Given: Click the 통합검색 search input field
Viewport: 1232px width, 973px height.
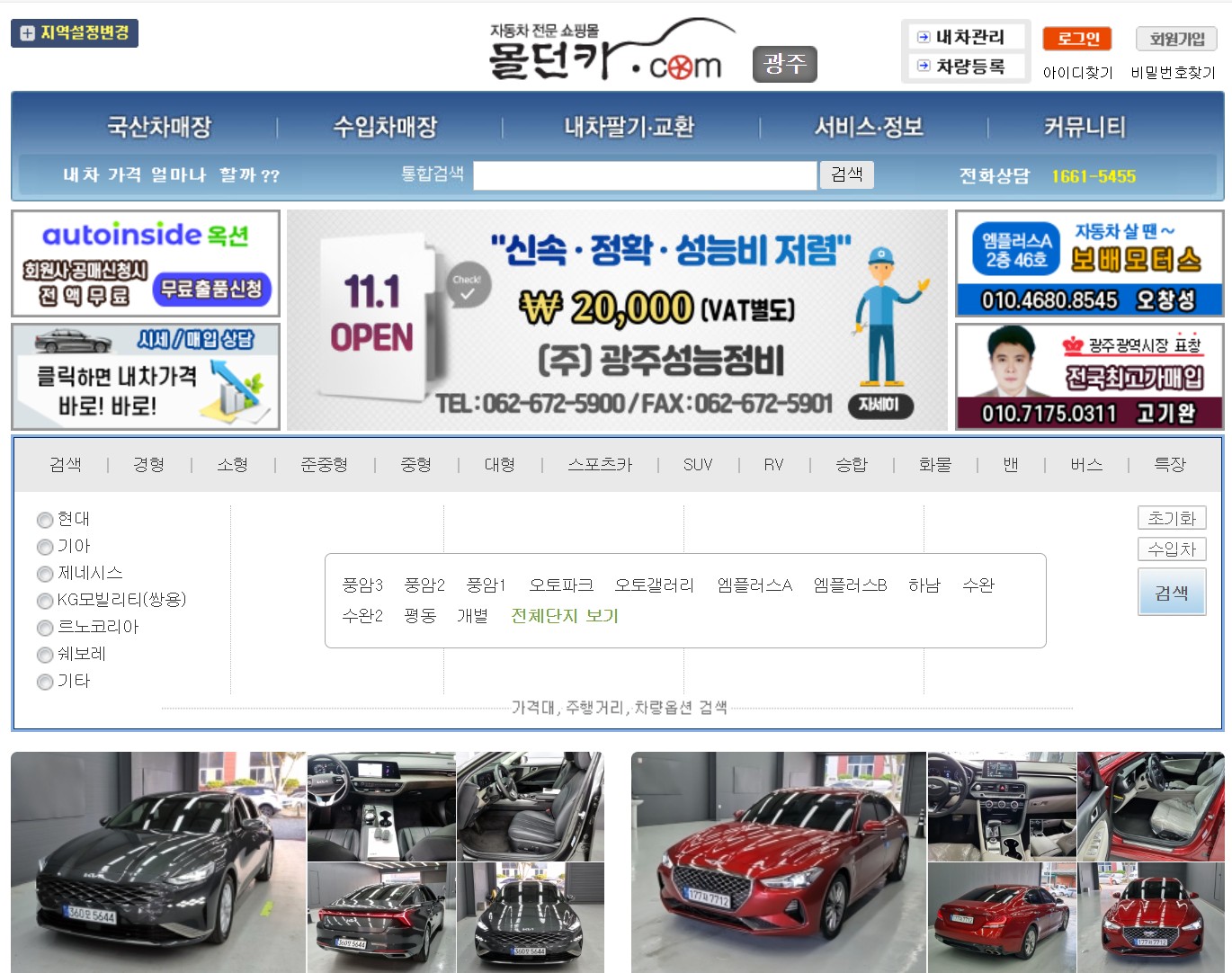Looking at the screenshot, I should [x=645, y=174].
